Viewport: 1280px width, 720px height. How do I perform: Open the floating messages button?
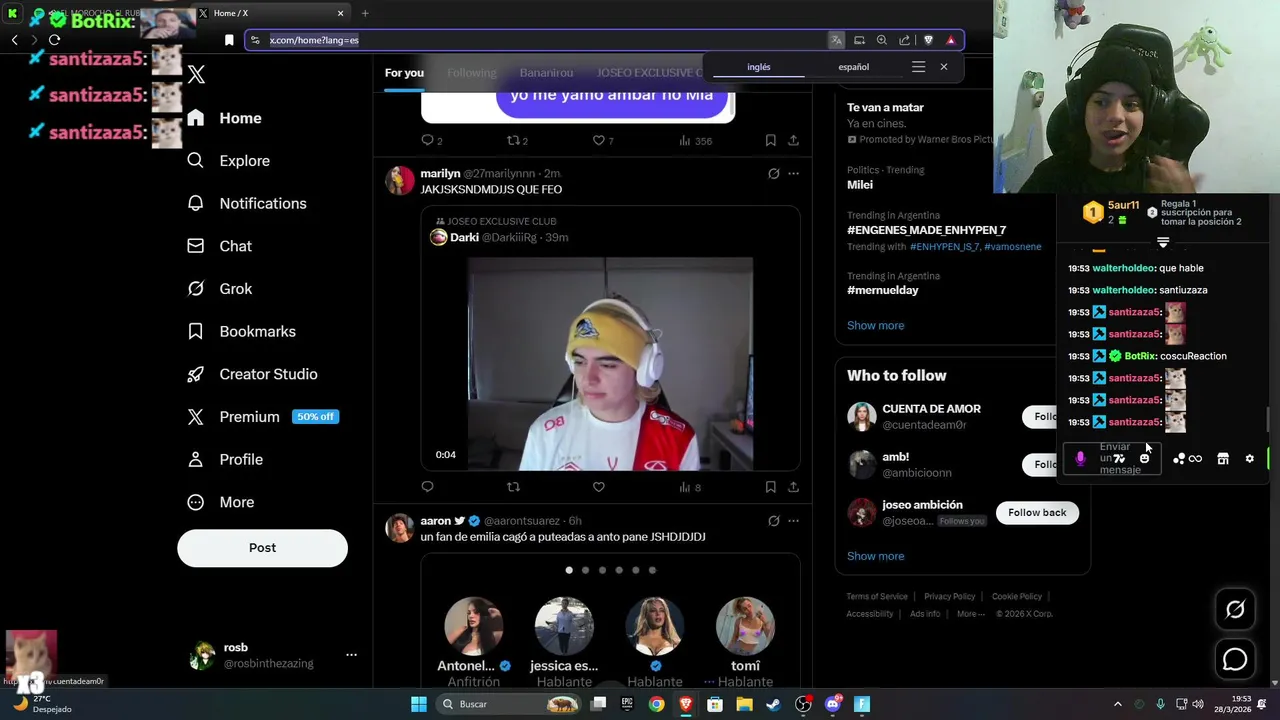tap(1235, 660)
